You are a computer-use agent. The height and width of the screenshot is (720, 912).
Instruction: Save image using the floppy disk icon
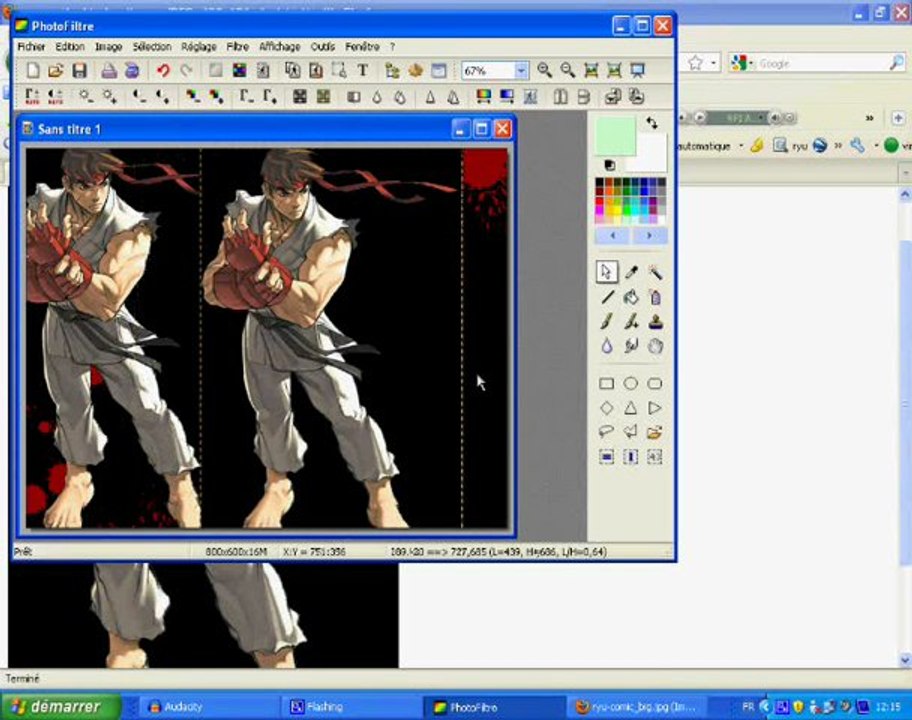pos(79,70)
